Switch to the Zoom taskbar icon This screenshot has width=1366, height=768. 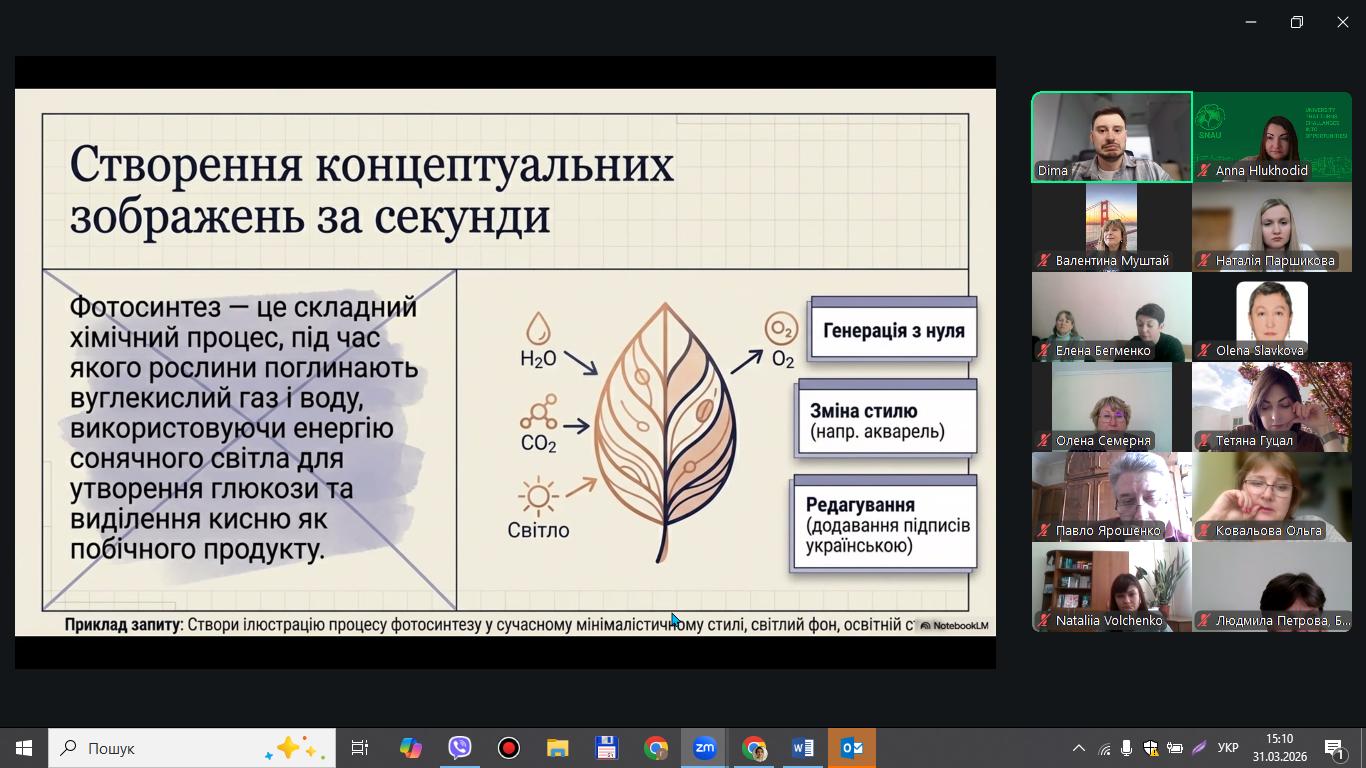tap(704, 748)
